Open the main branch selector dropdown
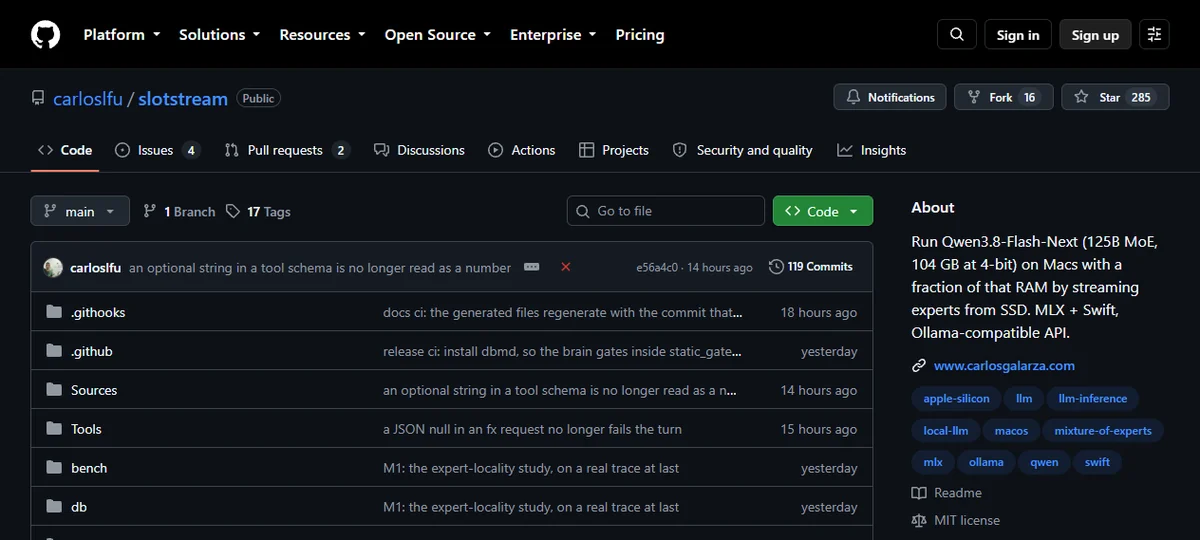Image resolution: width=1200 pixels, height=540 pixels. click(80, 211)
